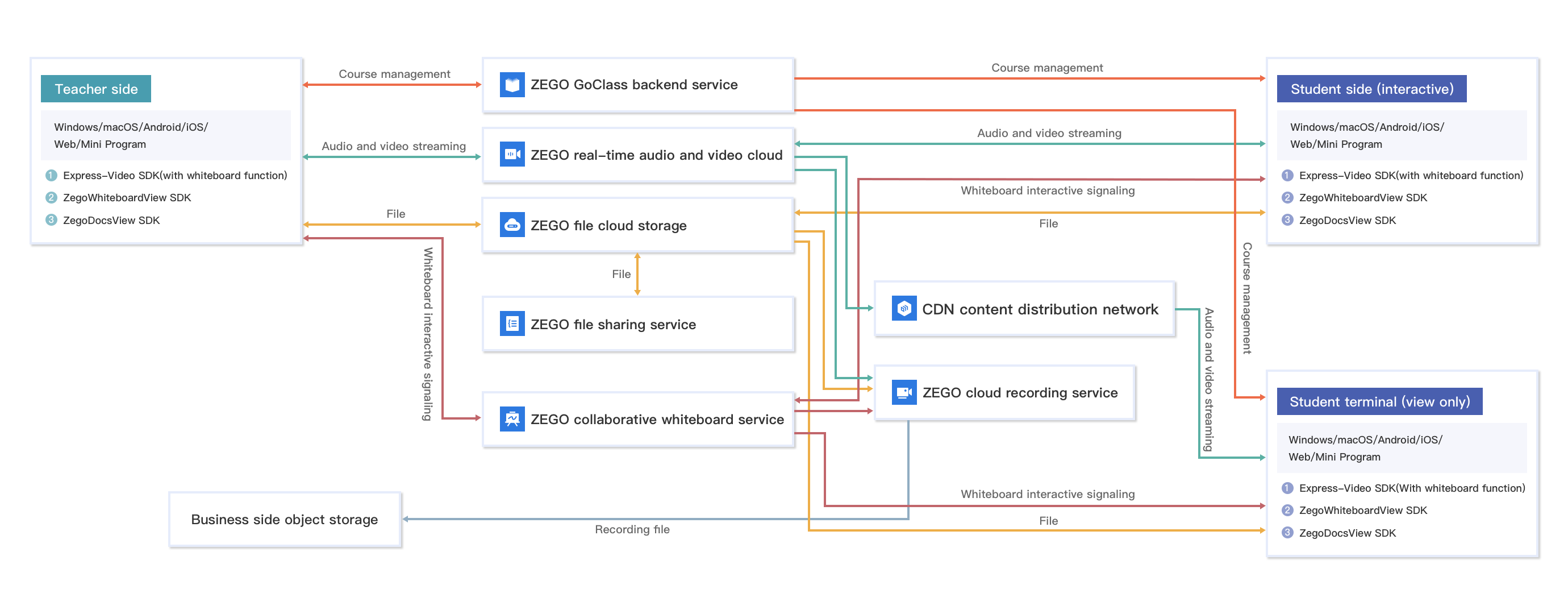Click number 2 bullet in Student side (interactive) list
Viewport: 1568px width, 614px height.
click(x=1287, y=197)
